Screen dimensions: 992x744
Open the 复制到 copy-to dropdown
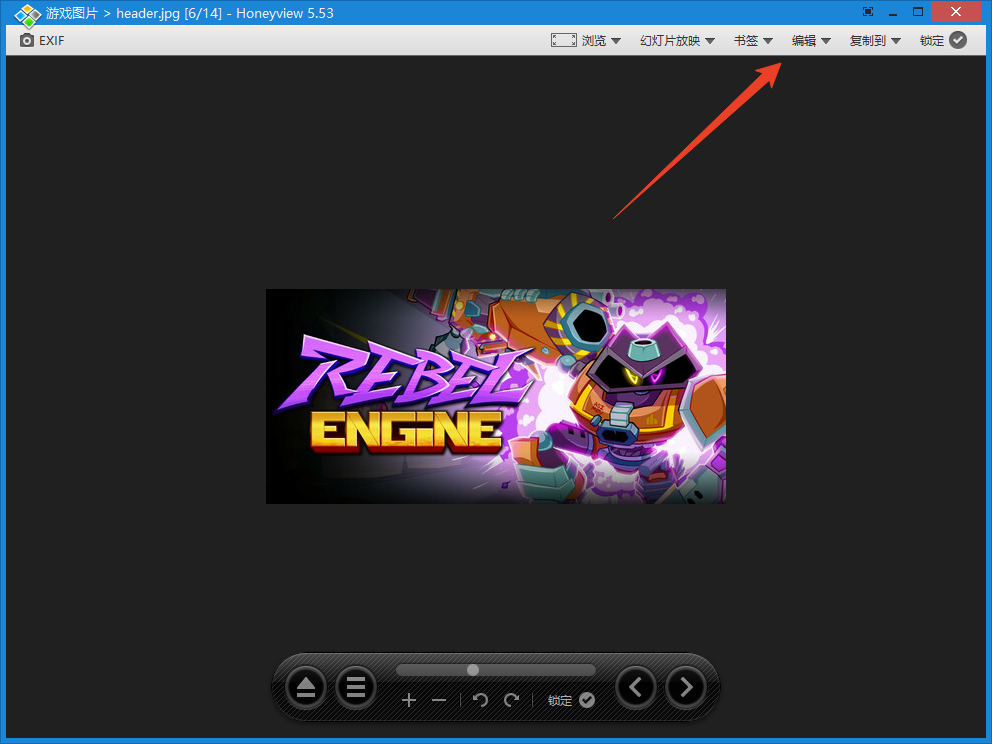coord(875,41)
